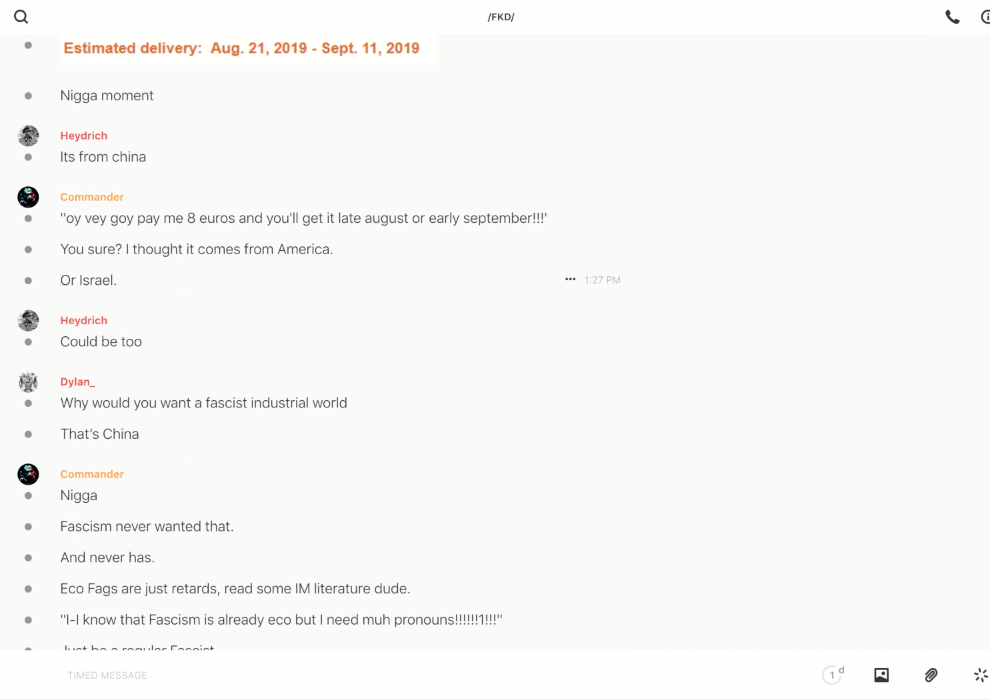Open the conversation search

coord(21,17)
